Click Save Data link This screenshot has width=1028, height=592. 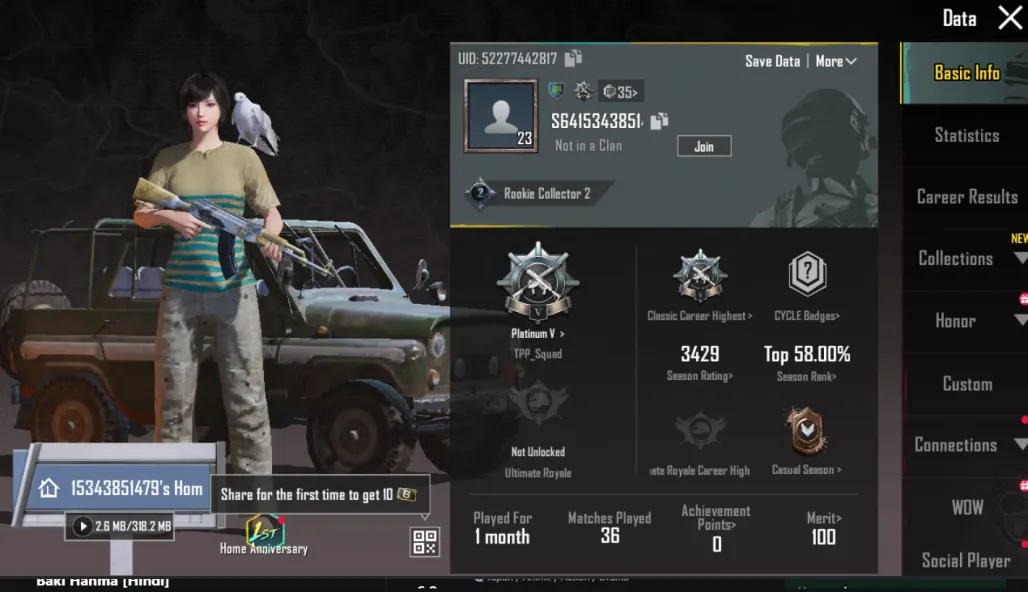[x=772, y=61]
